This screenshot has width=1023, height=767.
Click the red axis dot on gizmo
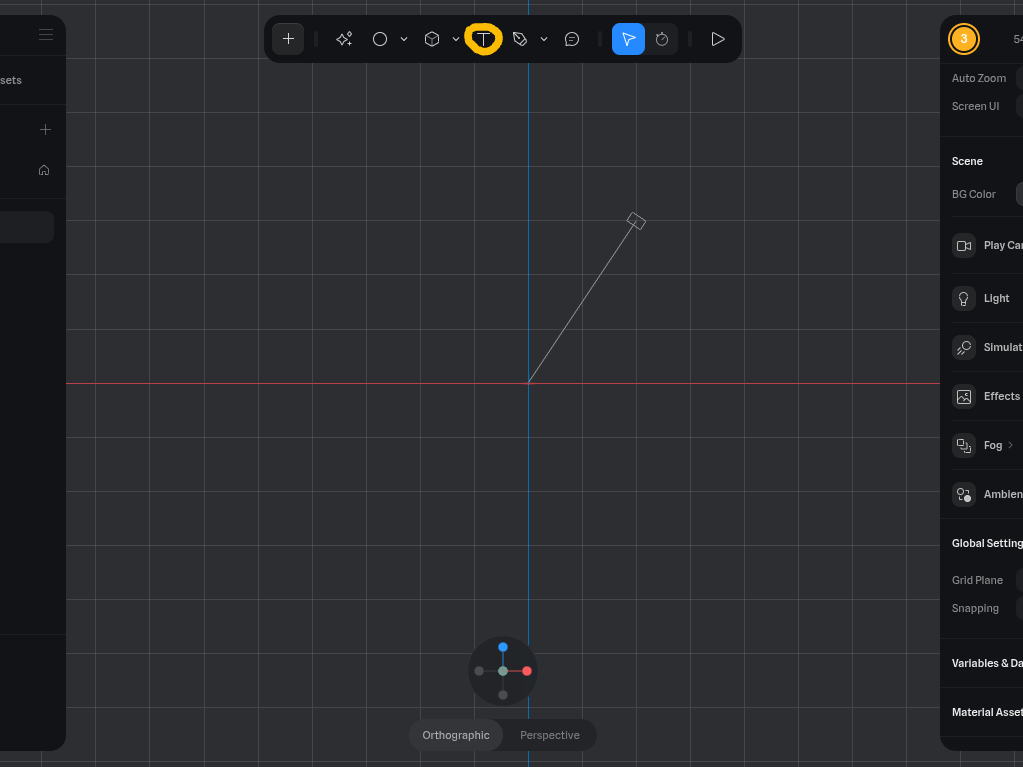(x=527, y=671)
